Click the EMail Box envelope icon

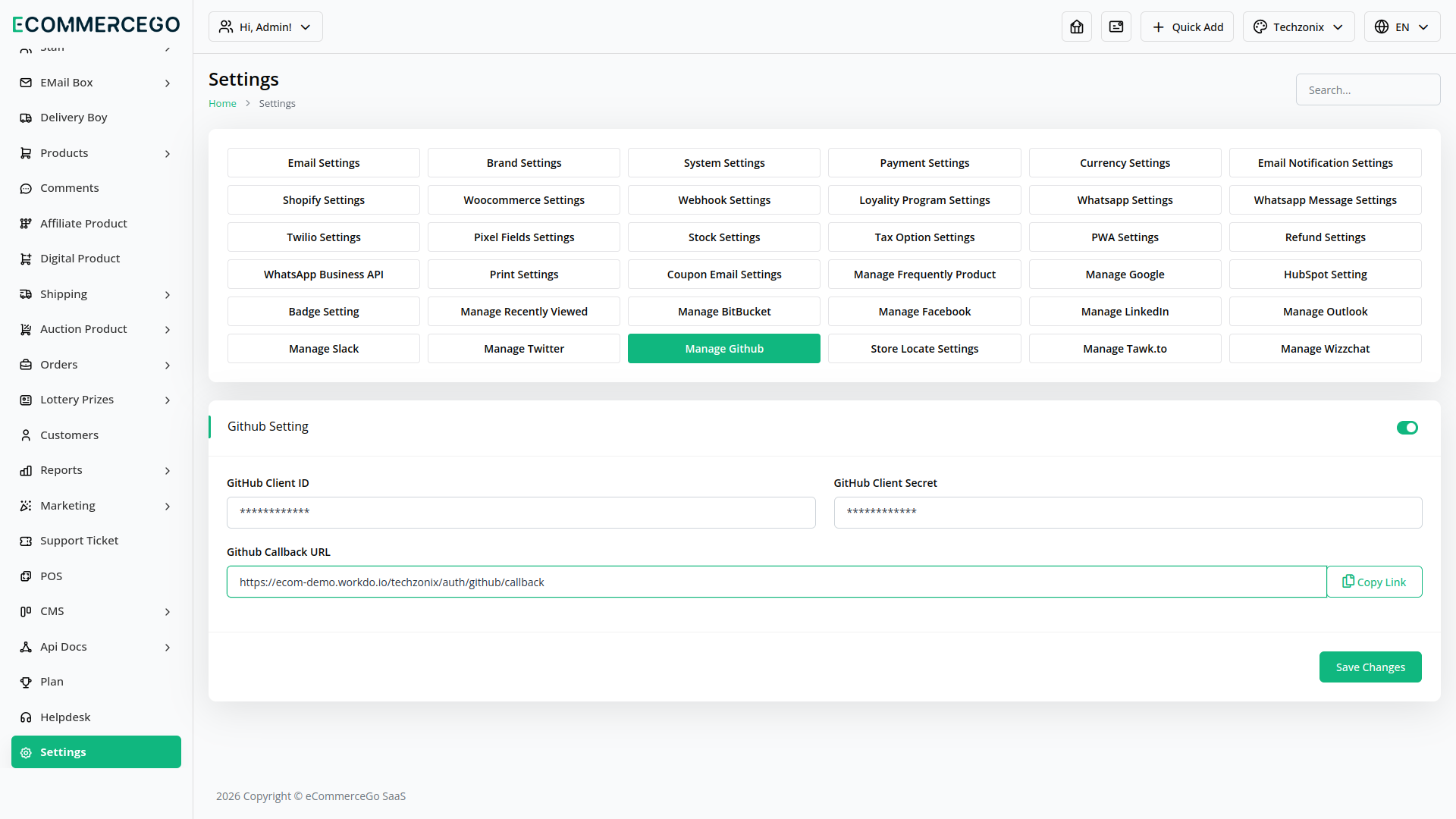(x=26, y=83)
